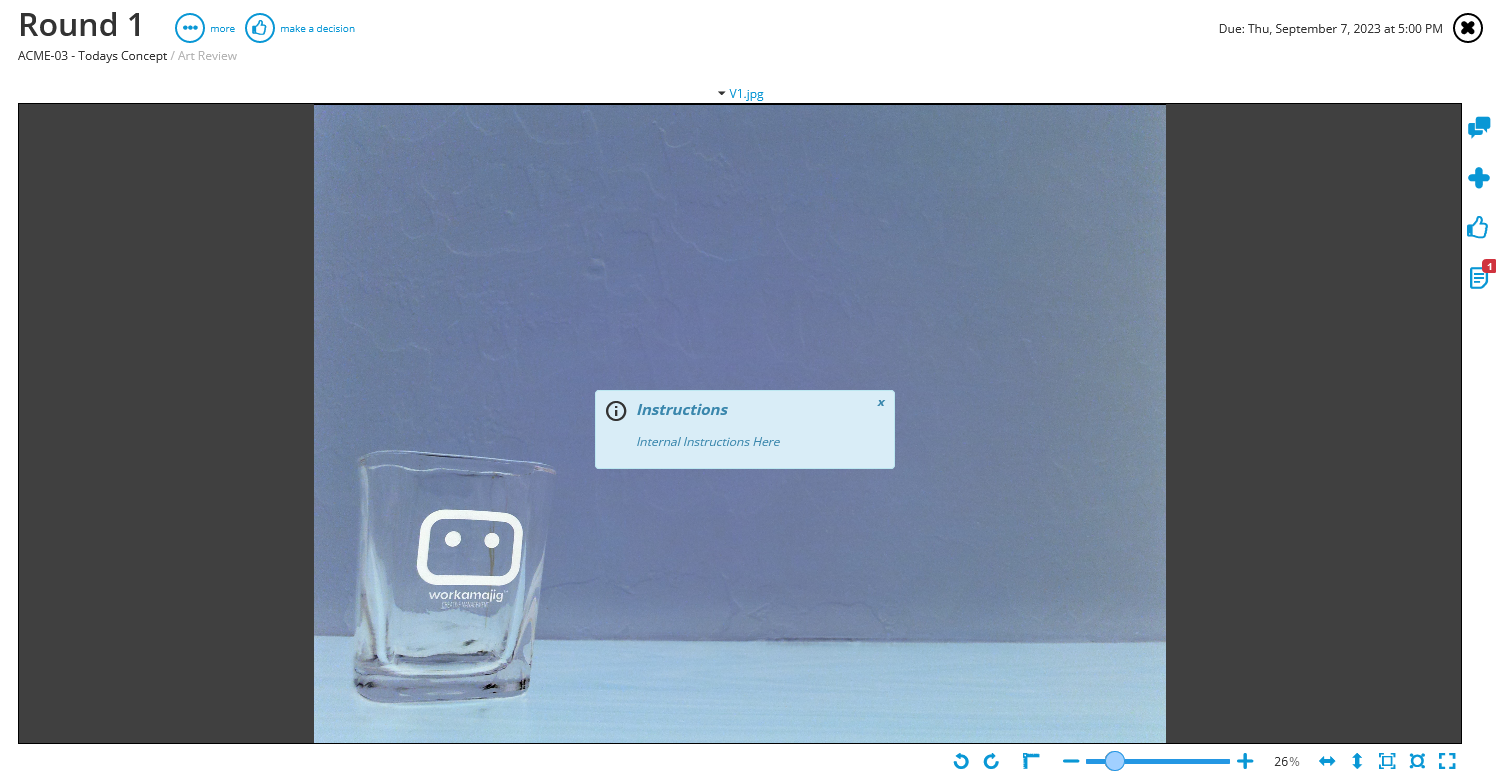Fit image to height
Image resolution: width=1496 pixels, height=778 pixels.
click(1357, 761)
